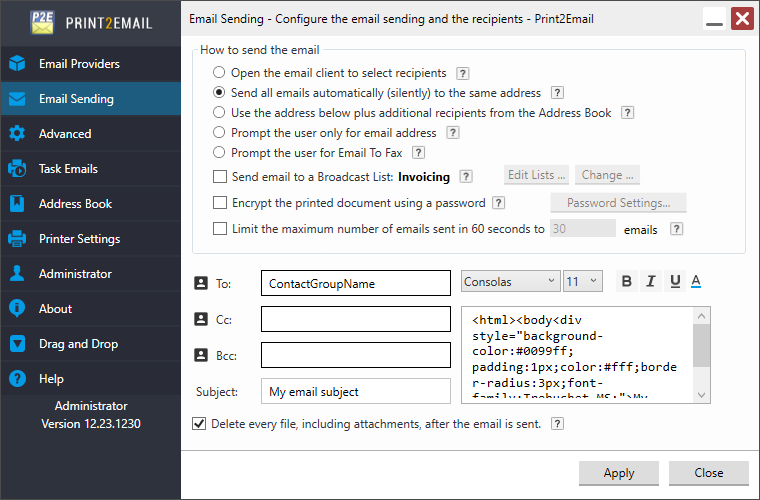Click the Password Settings button

click(x=618, y=203)
